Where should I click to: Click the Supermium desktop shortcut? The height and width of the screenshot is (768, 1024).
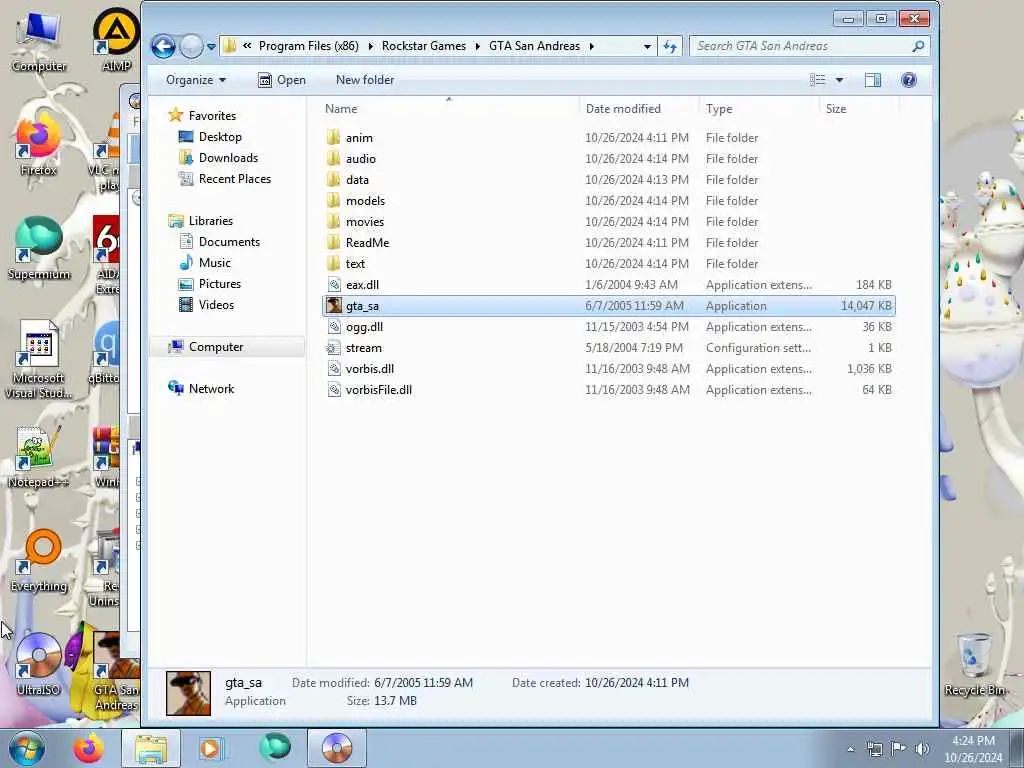(x=39, y=249)
